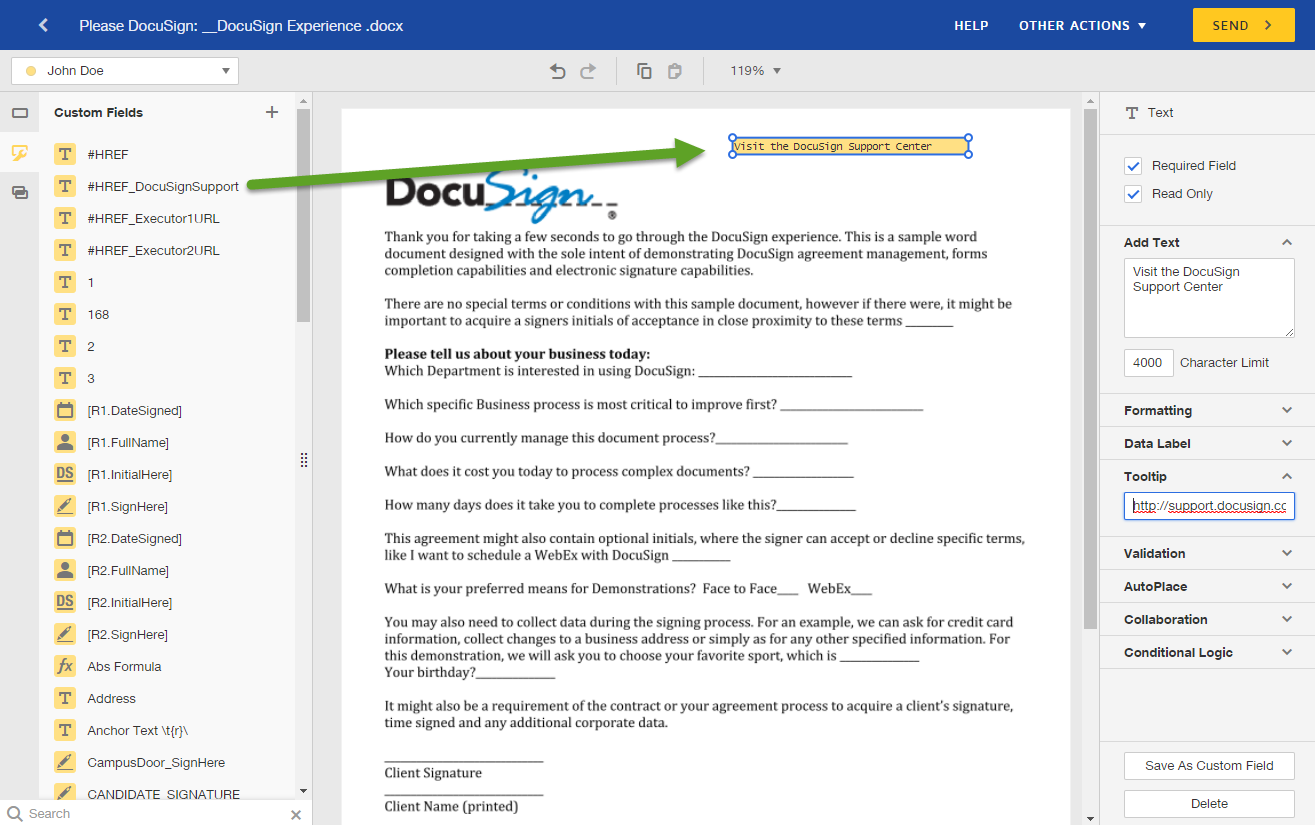Uncheck the Required Field checkbox
Image resolution: width=1315 pixels, height=825 pixels.
[1132, 165]
